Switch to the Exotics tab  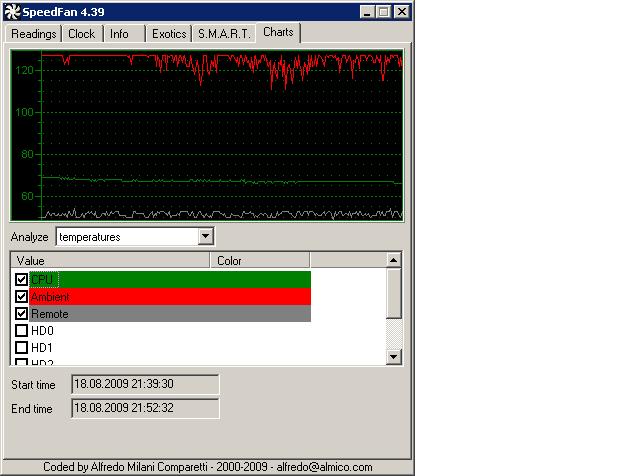[x=169, y=34]
